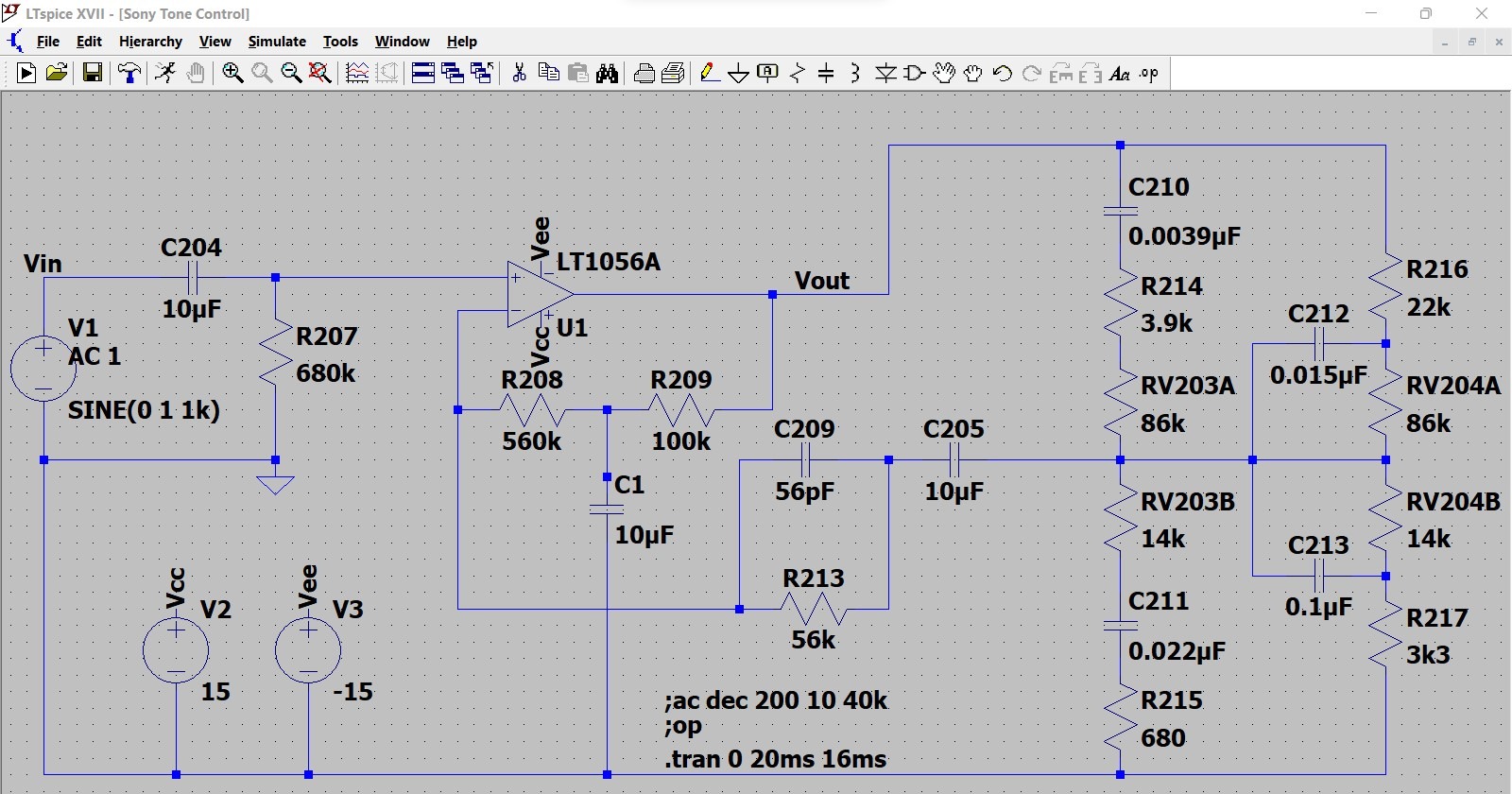The image size is (1512, 794).
Task: Place an Inductor from the toolbar
Action: coord(855,73)
